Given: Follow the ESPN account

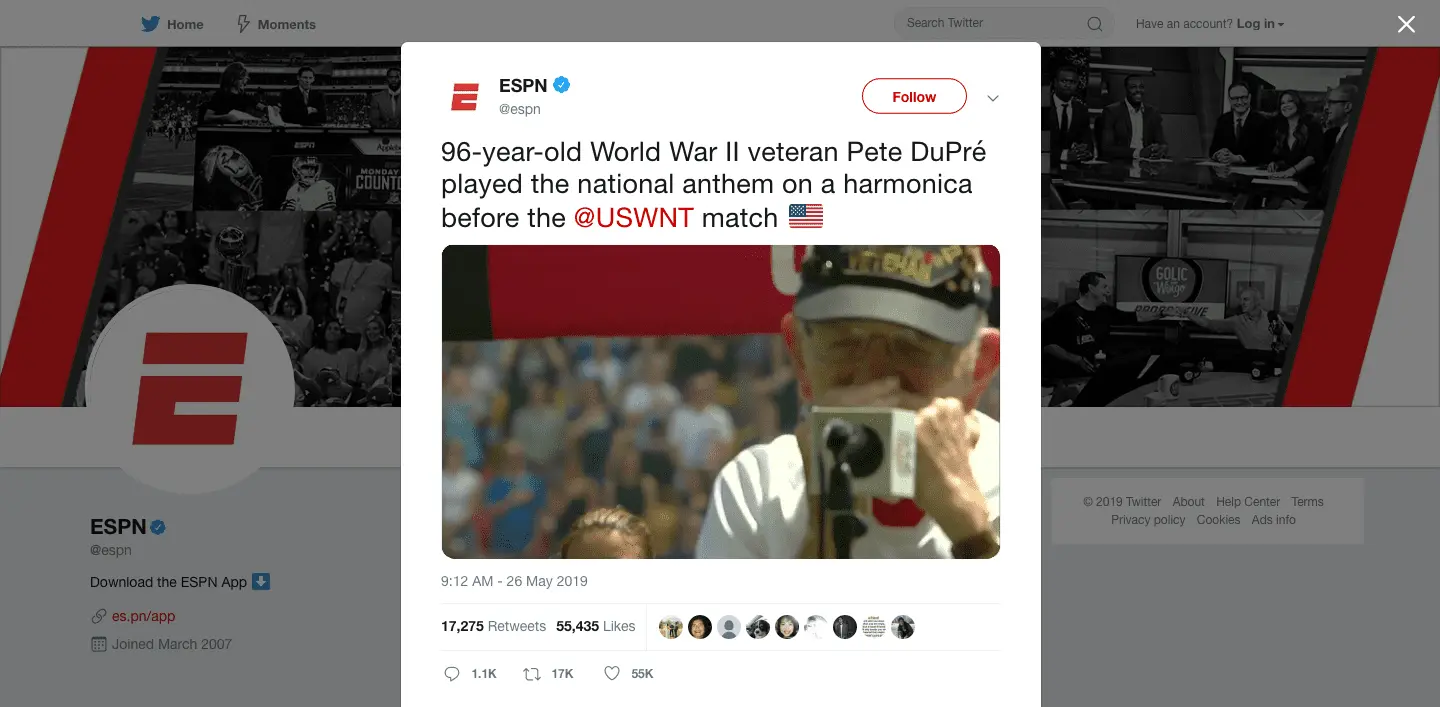Looking at the screenshot, I should click(914, 97).
